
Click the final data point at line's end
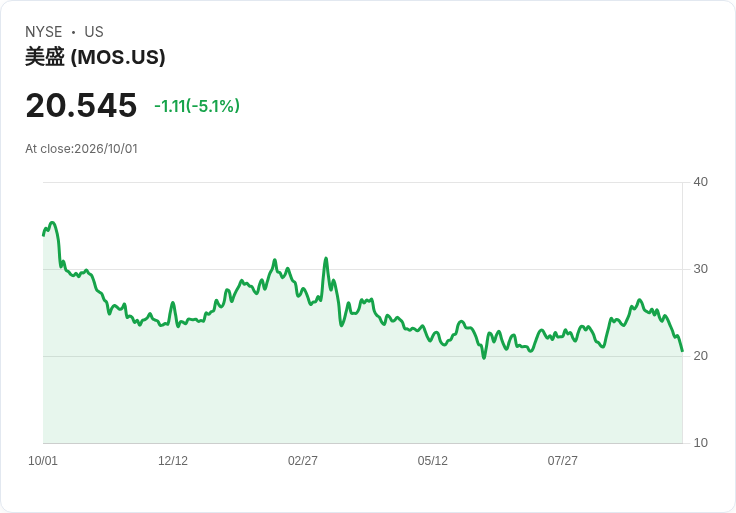tap(682, 351)
